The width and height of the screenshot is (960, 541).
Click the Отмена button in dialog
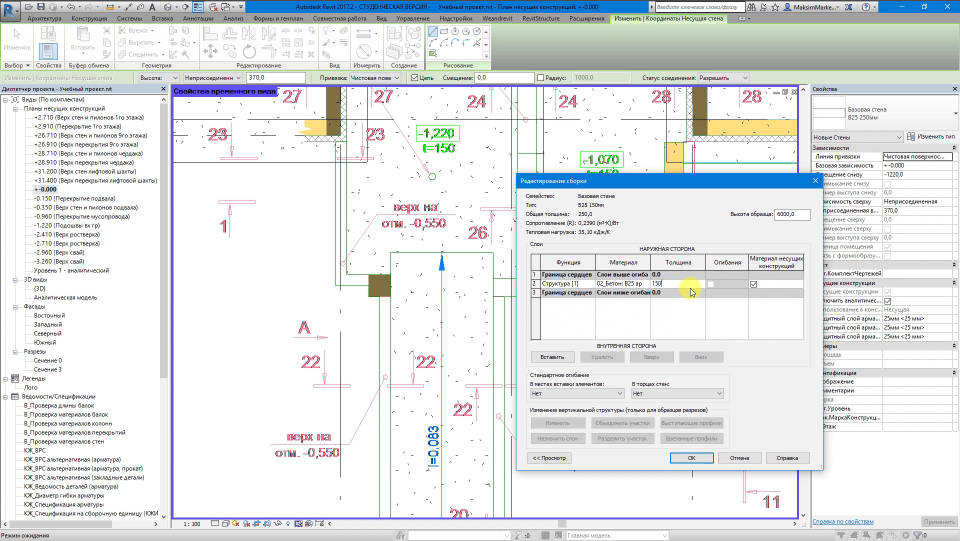[739, 458]
